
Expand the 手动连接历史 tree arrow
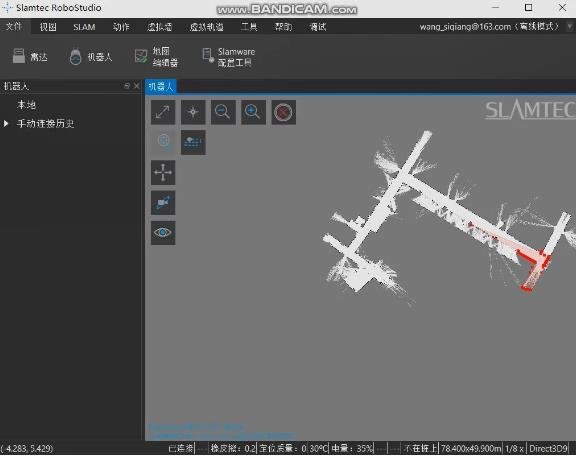coord(6,123)
